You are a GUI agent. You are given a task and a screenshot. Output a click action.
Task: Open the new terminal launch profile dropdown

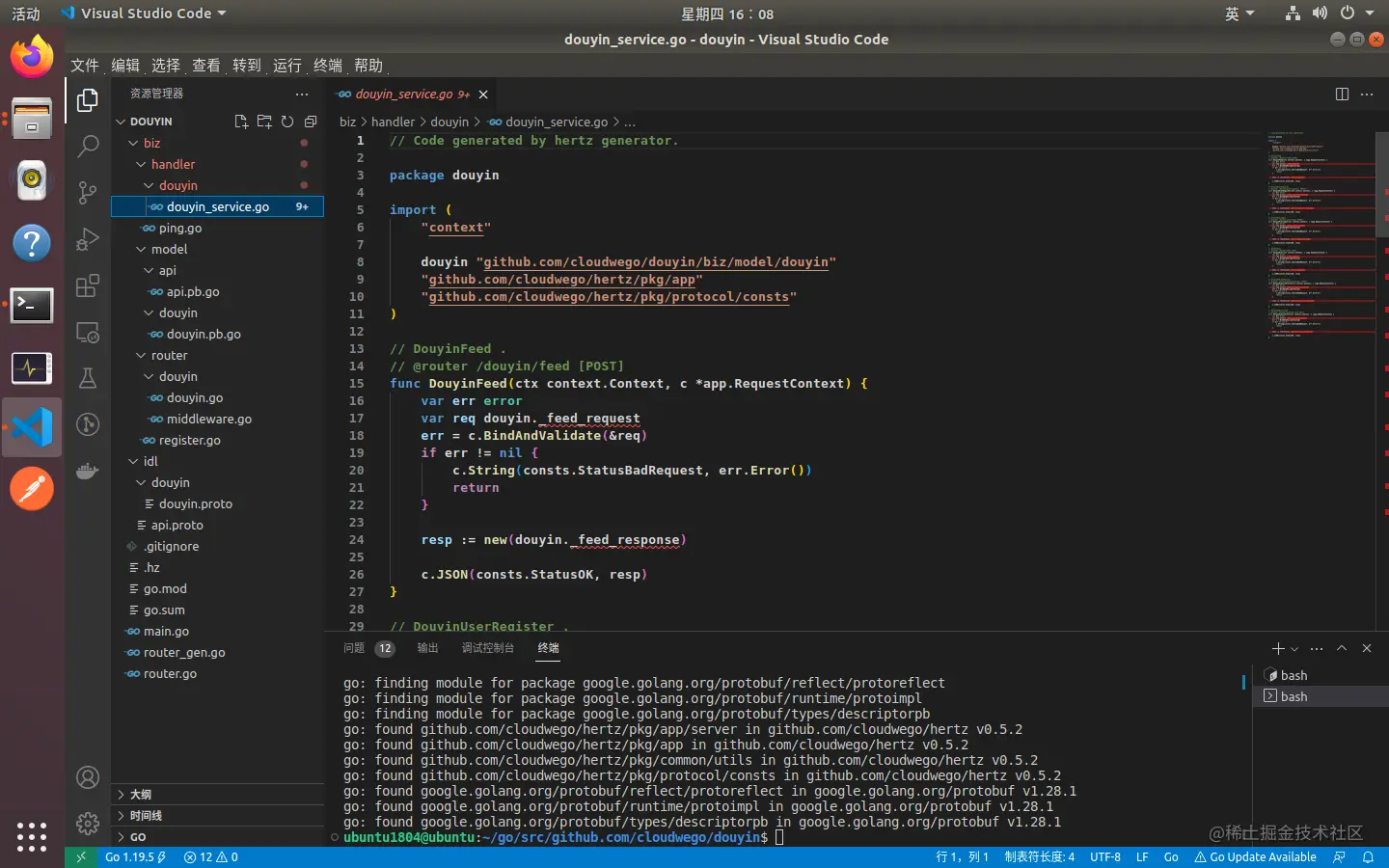click(1294, 649)
